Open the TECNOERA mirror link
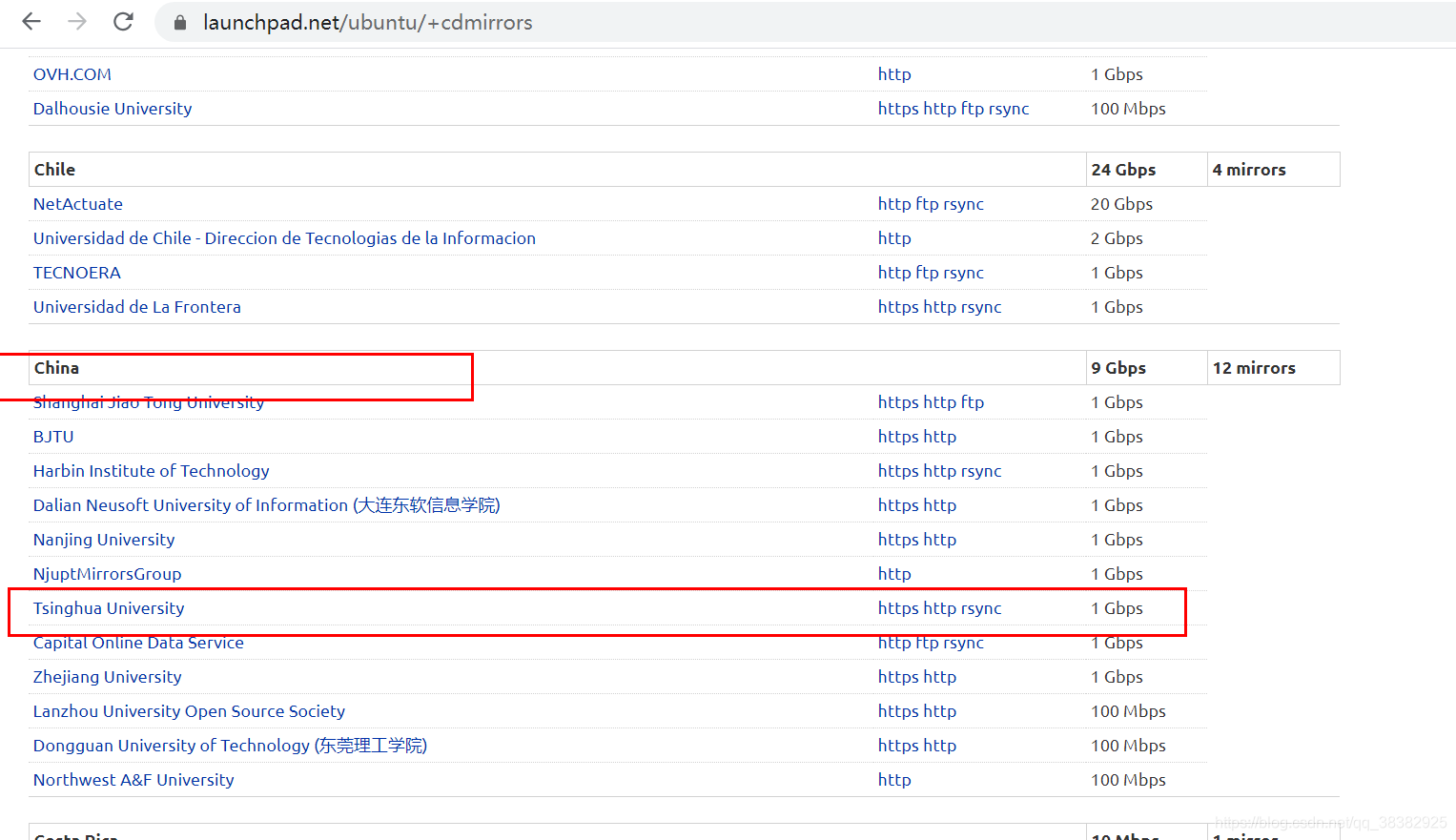The height and width of the screenshot is (840, 1456). click(77, 273)
